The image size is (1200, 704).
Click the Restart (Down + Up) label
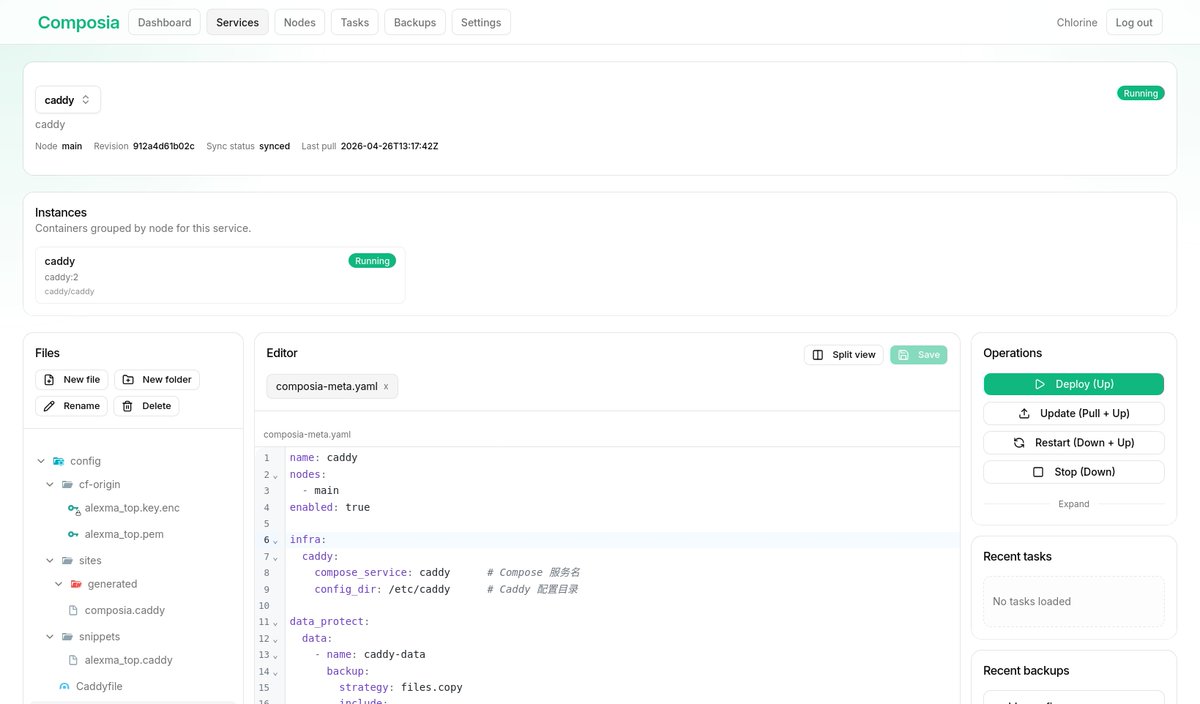tap(1084, 442)
